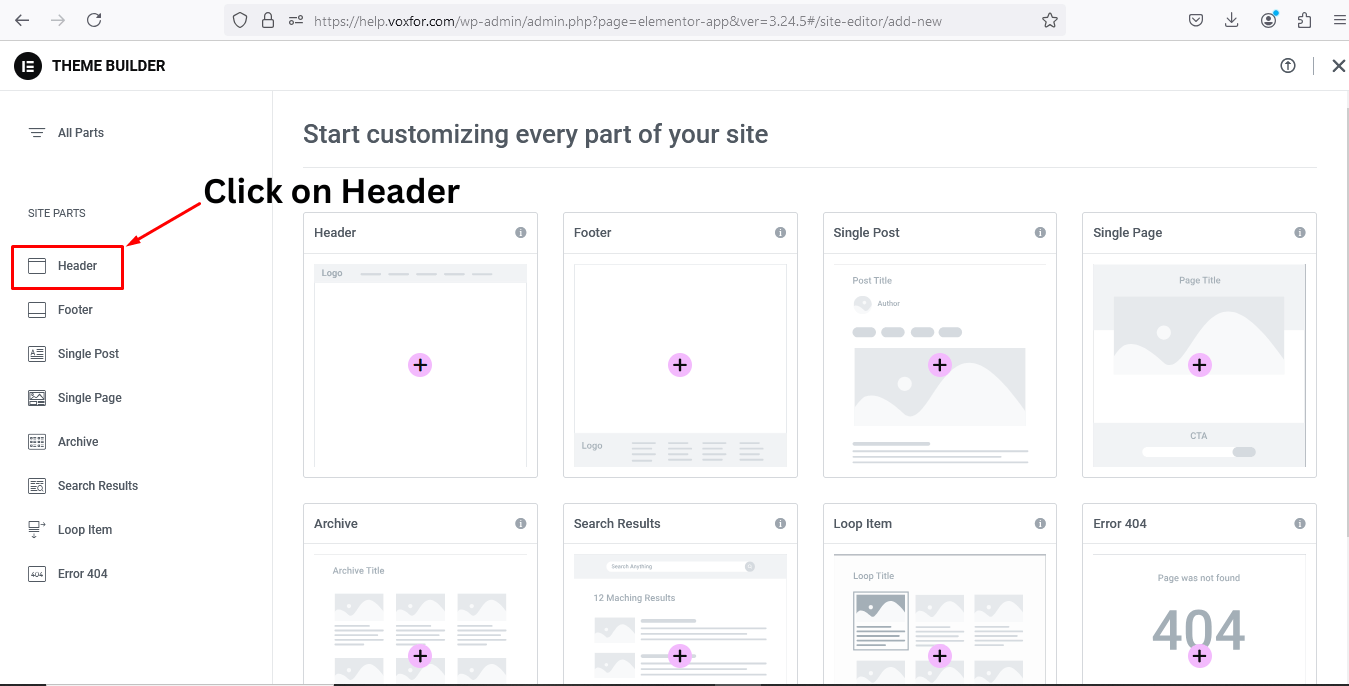The image size is (1349, 686).
Task: View info for the Single Post card
Action: click(1039, 232)
